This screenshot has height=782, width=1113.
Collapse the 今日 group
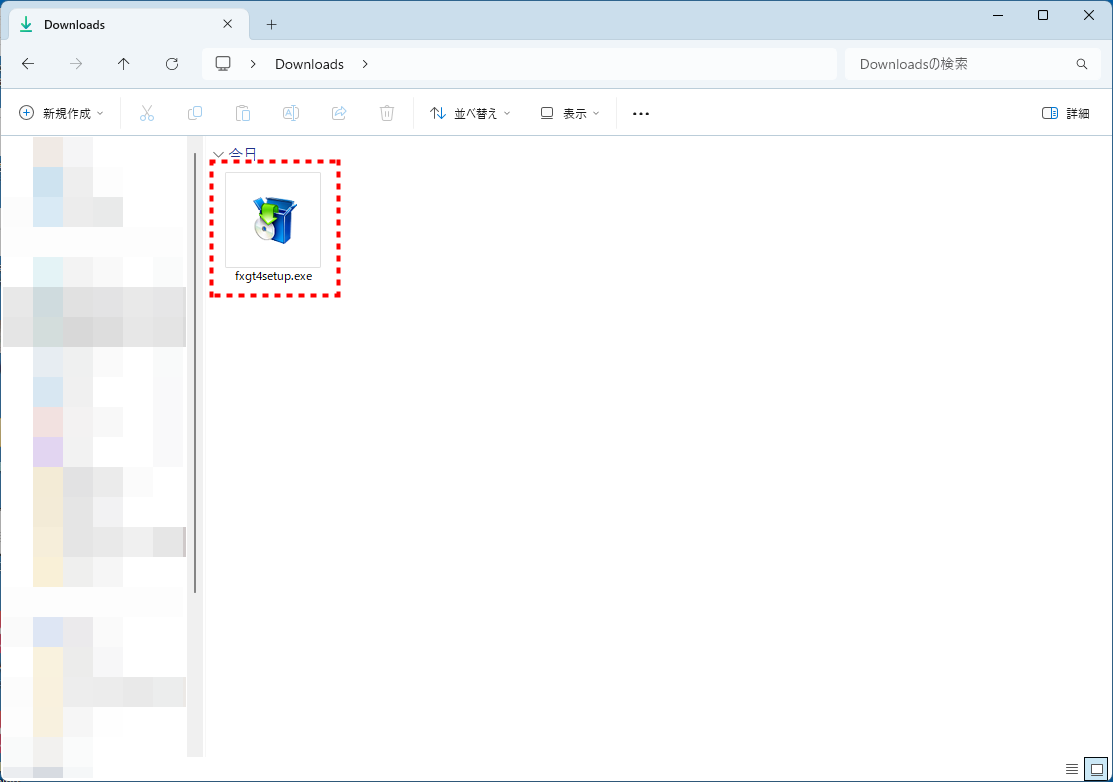coord(218,155)
